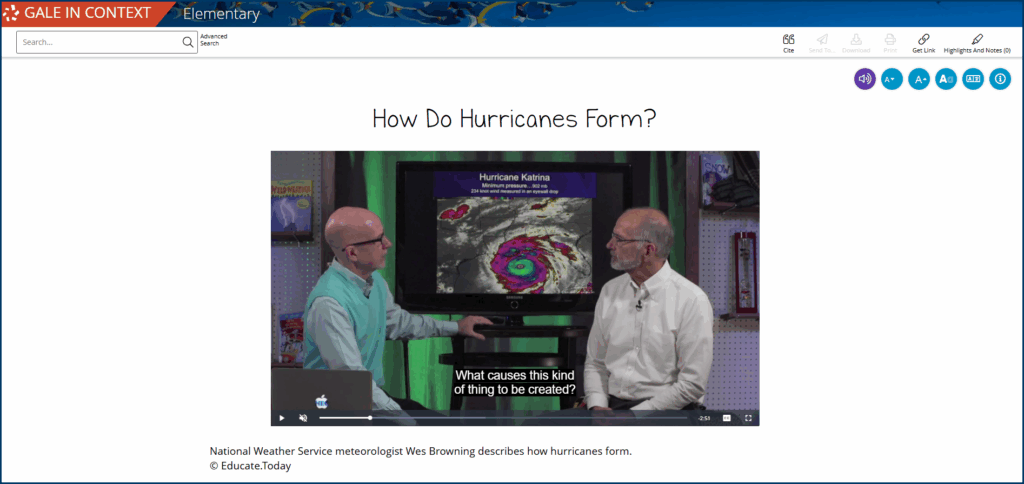Decrease font size with A-down button
The height and width of the screenshot is (484, 1024).
(892, 79)
